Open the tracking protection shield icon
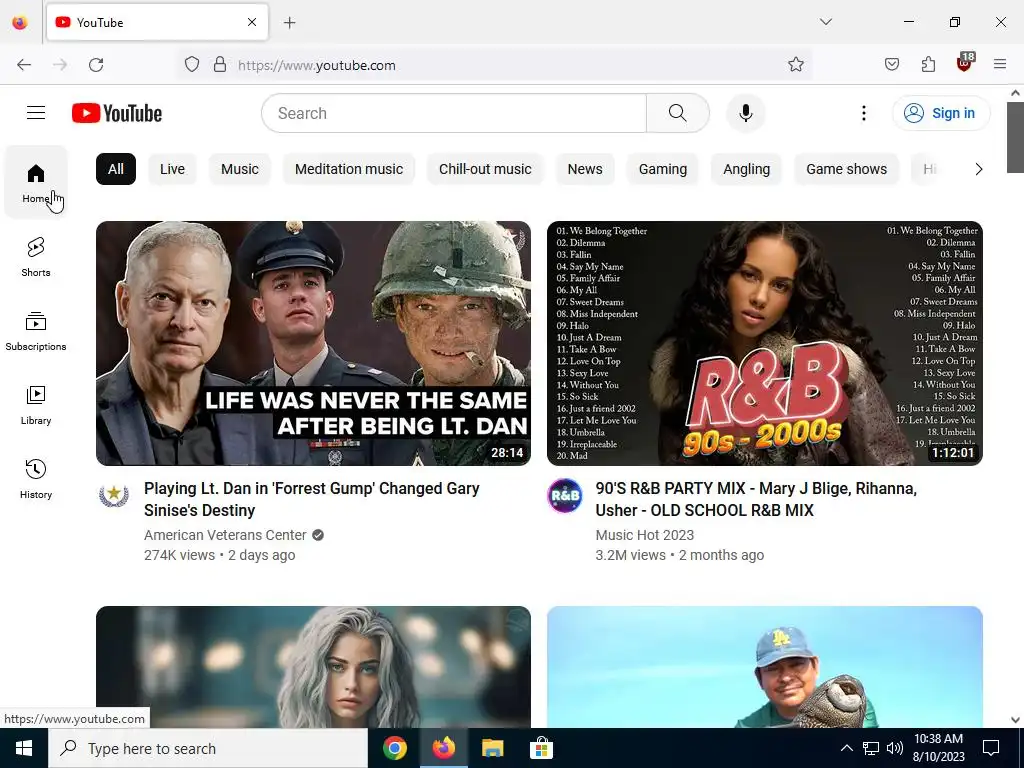 (191, 65)
